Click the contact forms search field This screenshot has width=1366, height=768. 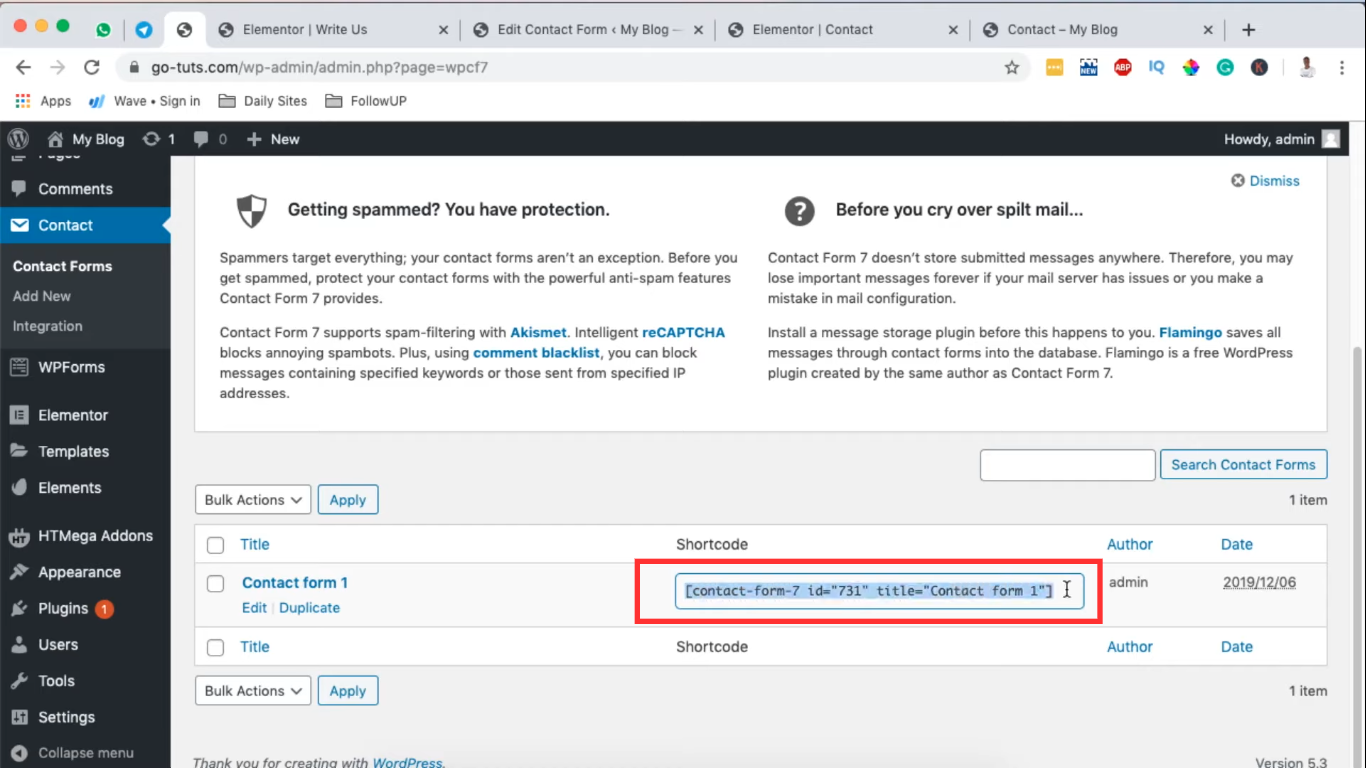pyautogui.click(x=1068, y=465)
